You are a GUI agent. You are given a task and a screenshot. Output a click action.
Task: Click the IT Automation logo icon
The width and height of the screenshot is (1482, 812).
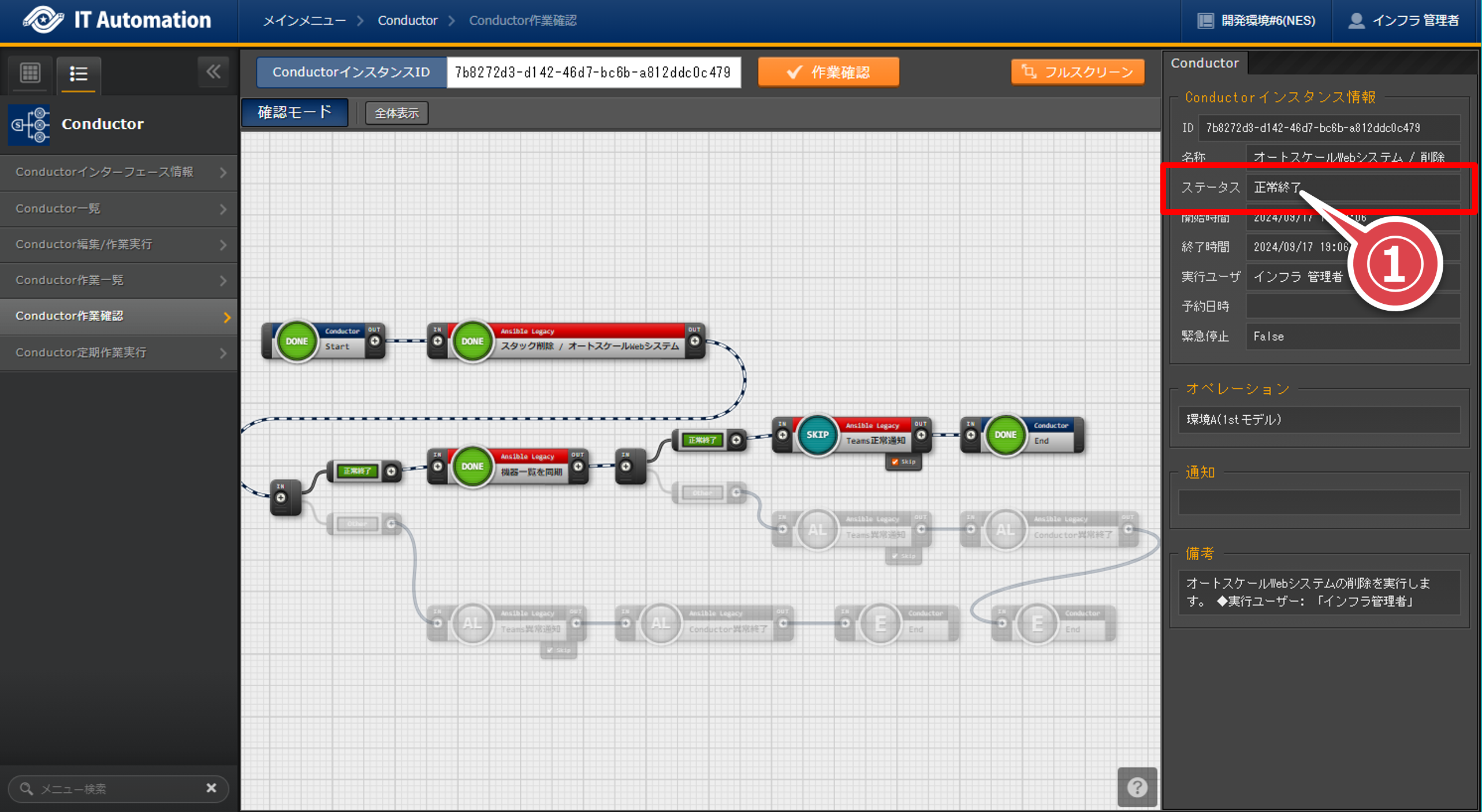tap(43, 20)
